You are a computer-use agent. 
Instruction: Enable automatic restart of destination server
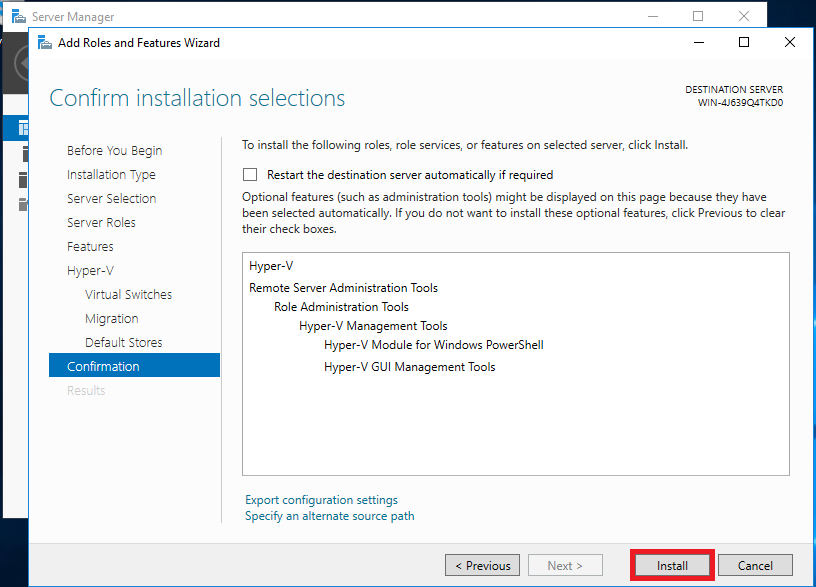[250, 175]
